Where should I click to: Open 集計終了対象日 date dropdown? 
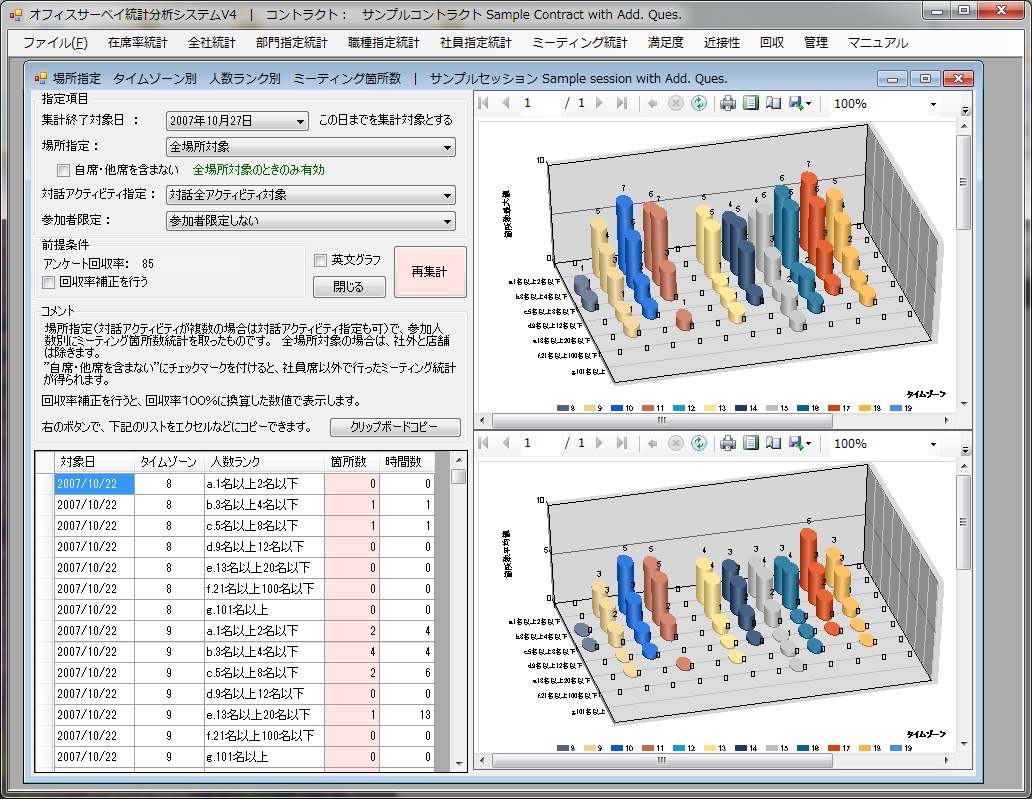300,121
